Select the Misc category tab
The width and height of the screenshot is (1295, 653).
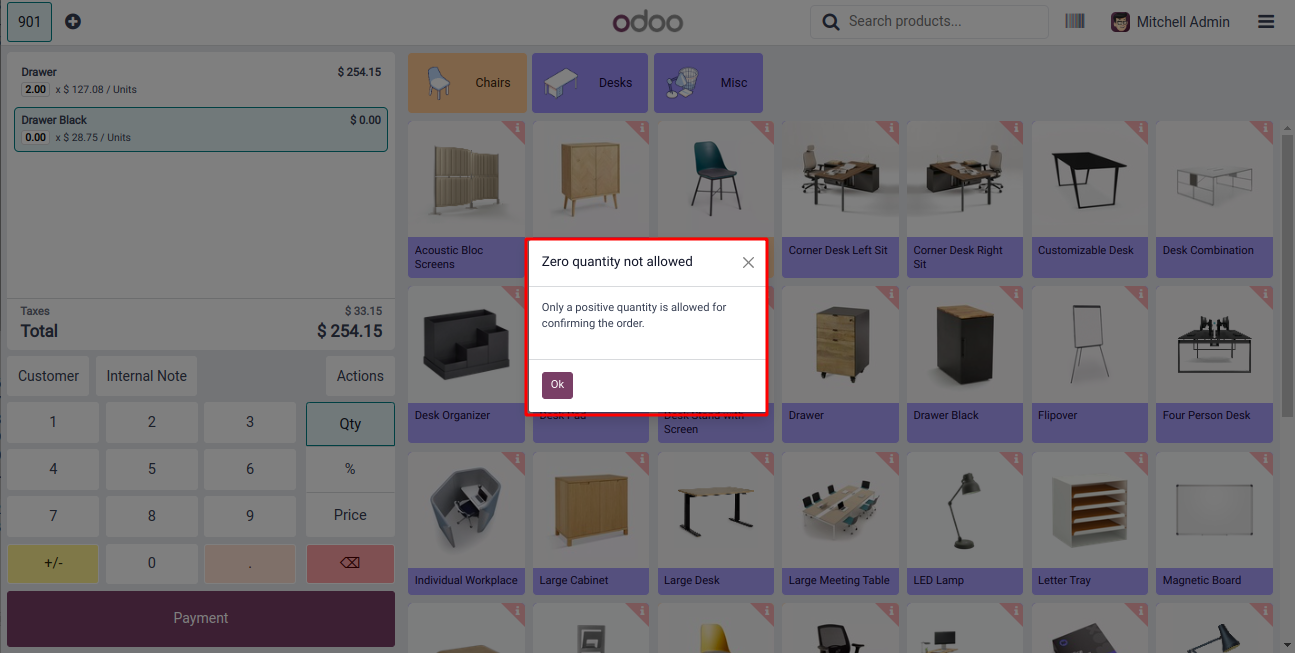(x=708, y=83)
